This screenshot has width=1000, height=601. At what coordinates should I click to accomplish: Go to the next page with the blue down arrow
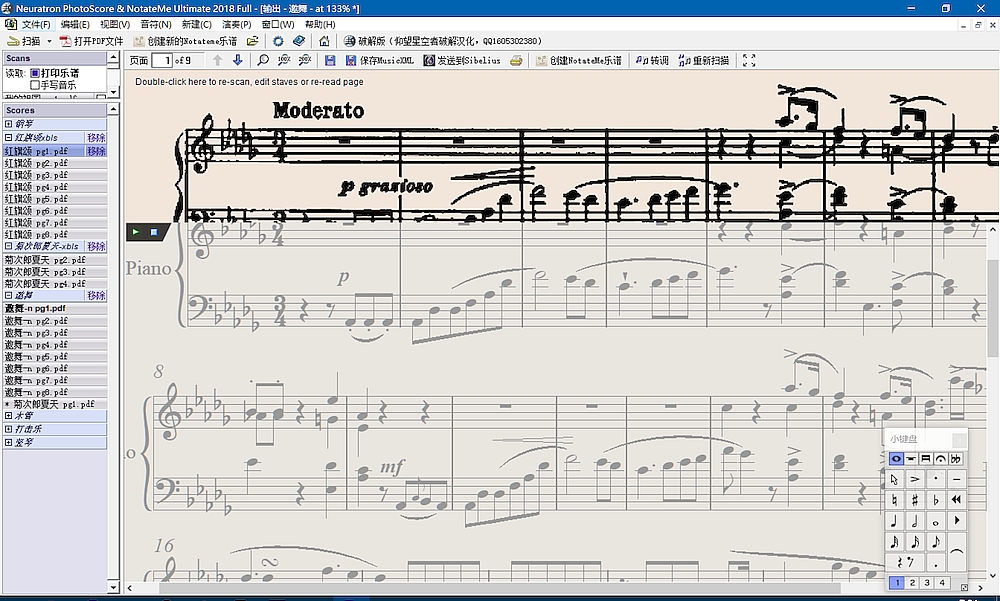(x=238, y=60)
